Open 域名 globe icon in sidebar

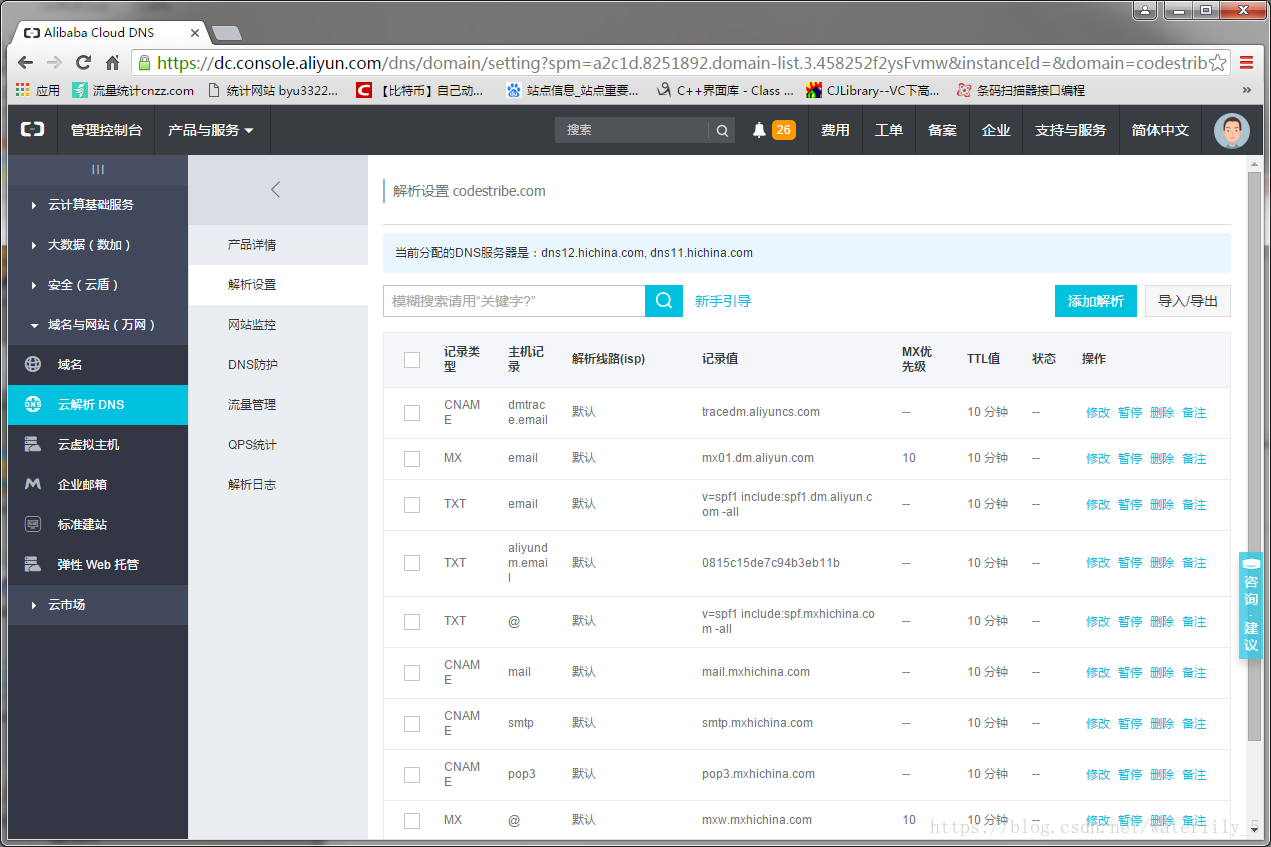(33, 365)
